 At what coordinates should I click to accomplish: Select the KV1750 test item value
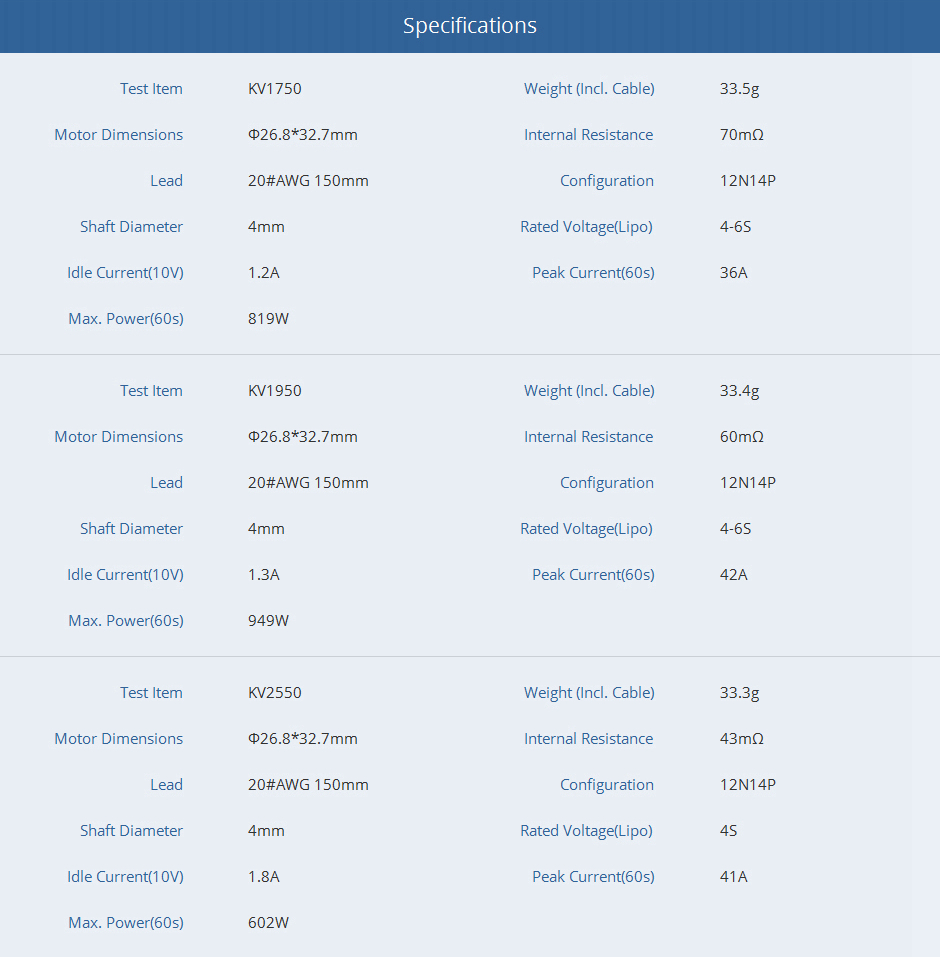click(274, 89)
